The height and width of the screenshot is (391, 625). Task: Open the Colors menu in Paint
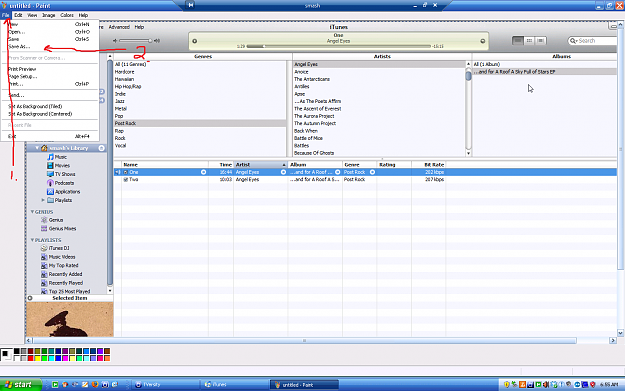point(67,15)
